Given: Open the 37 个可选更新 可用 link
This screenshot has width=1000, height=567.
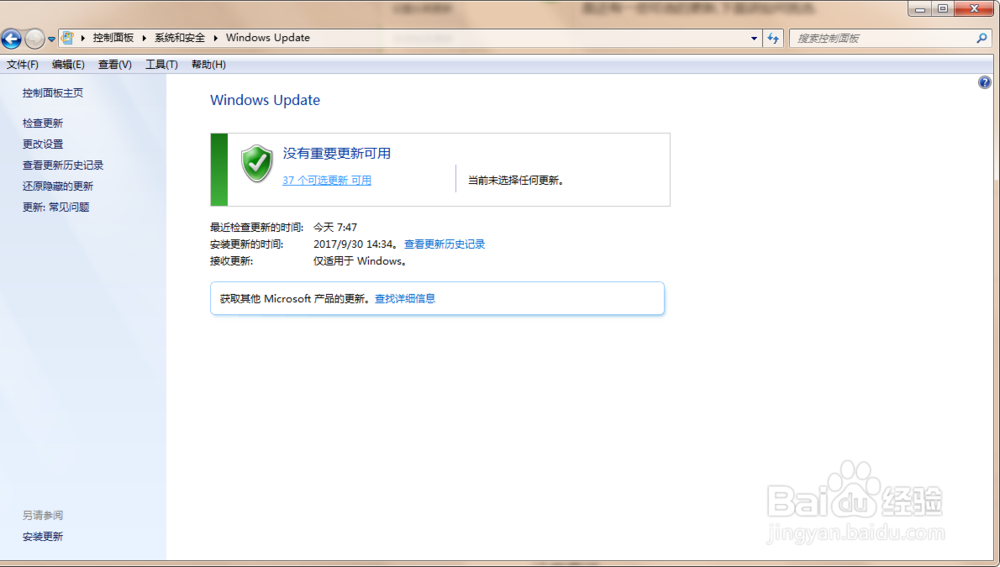Looking at the screenshot, I should pos(327,180).
